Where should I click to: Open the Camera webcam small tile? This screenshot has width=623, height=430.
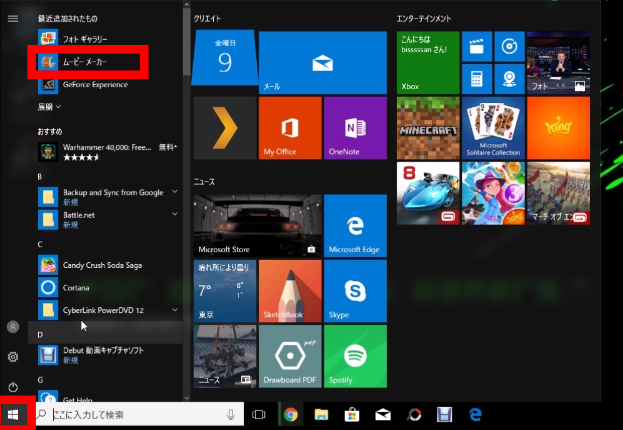pos(509,79)
